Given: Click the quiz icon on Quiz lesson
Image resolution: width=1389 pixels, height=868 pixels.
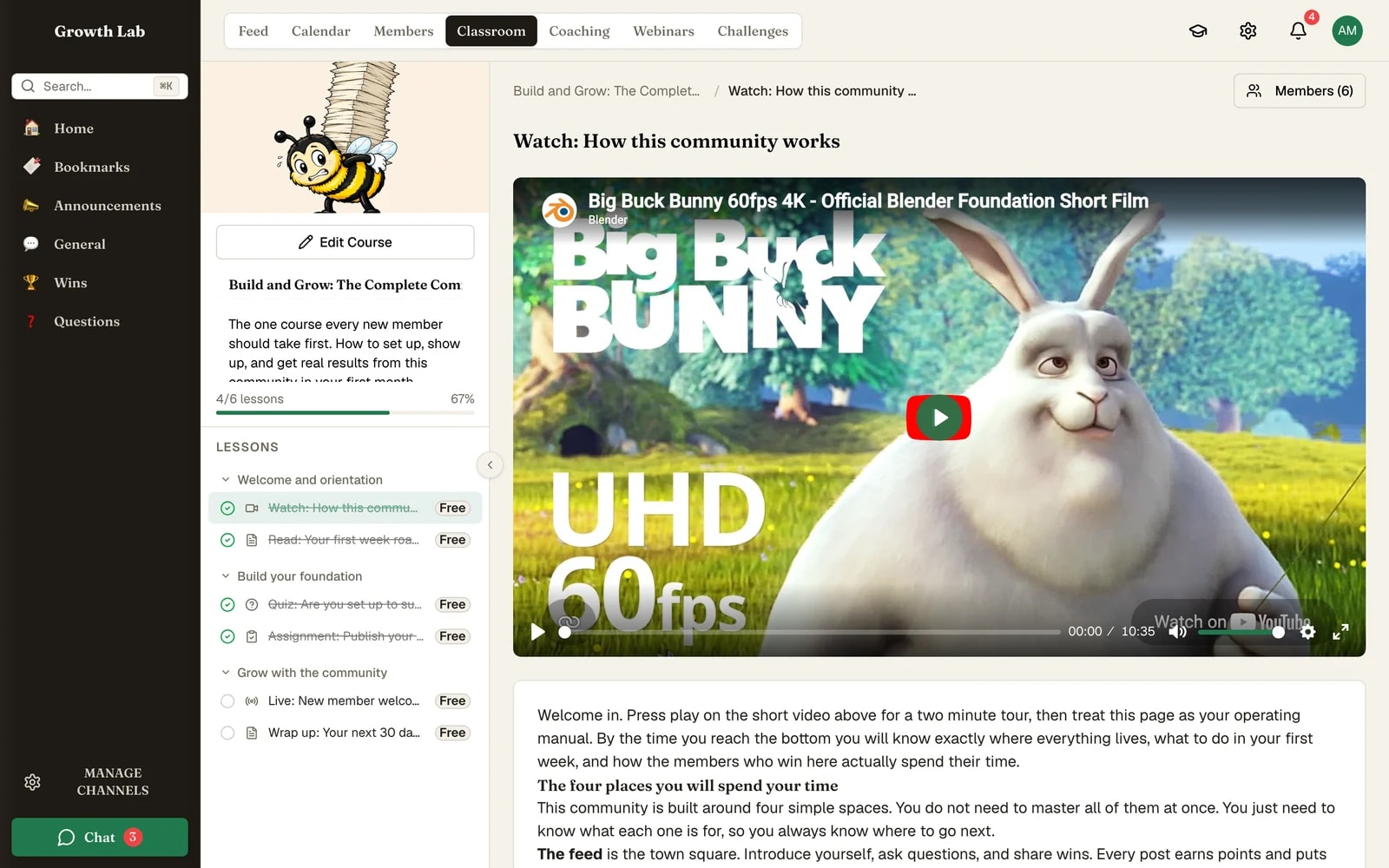Looking at the screenshot, I should pos(252,605).
